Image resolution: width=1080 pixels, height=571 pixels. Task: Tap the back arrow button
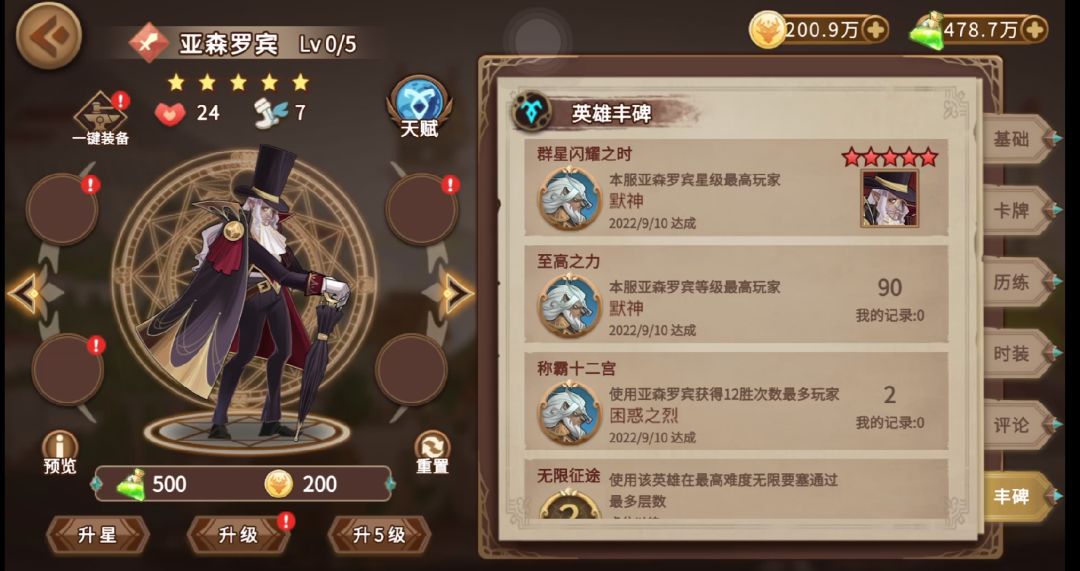49,35
